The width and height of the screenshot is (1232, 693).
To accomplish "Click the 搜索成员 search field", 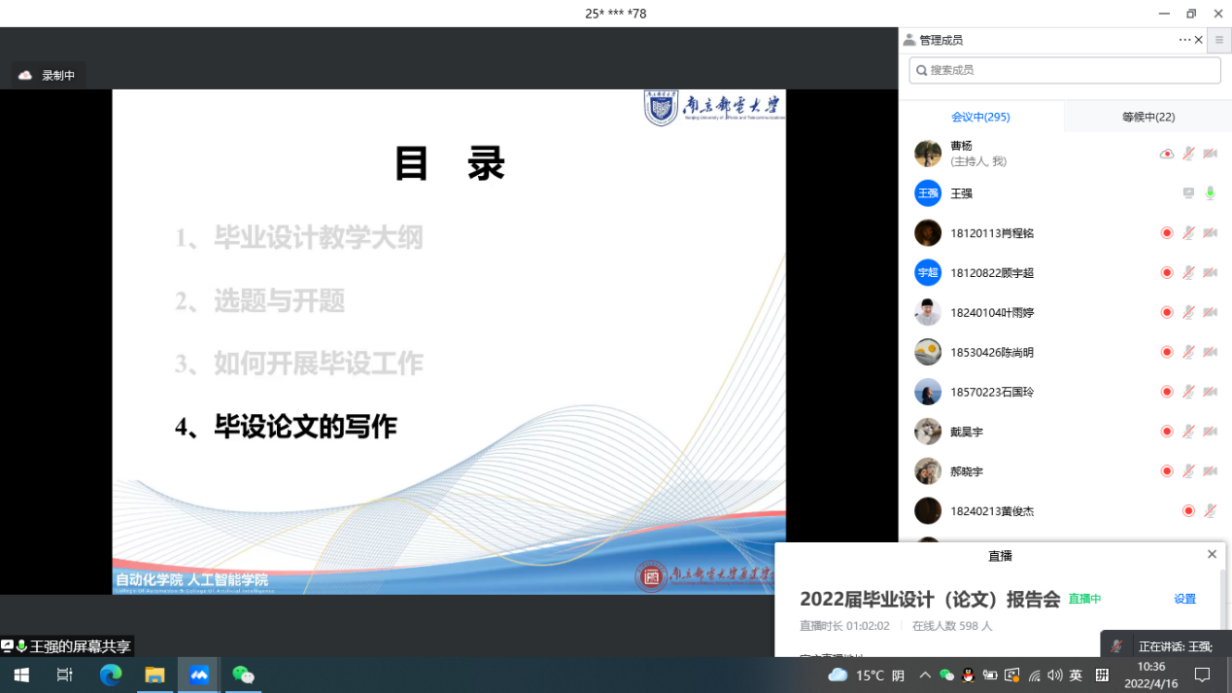I will click(1065, 70).
